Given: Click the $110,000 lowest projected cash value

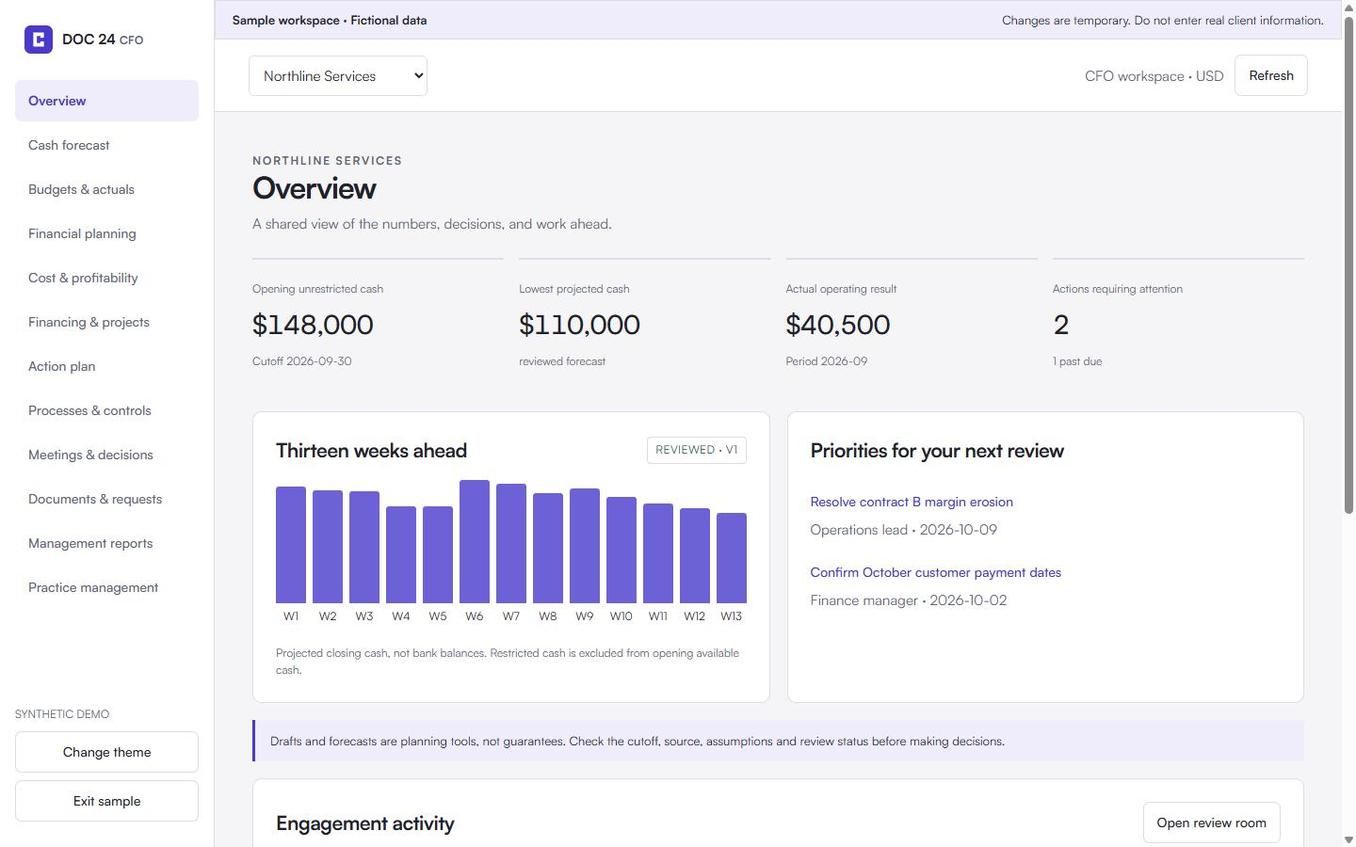Looking at the screenshot, I should [x=580, y=325].
